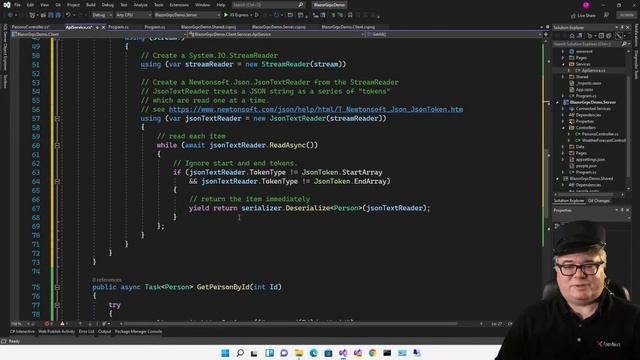Collapse GetPersonById method at line 75

click(57, 287)
